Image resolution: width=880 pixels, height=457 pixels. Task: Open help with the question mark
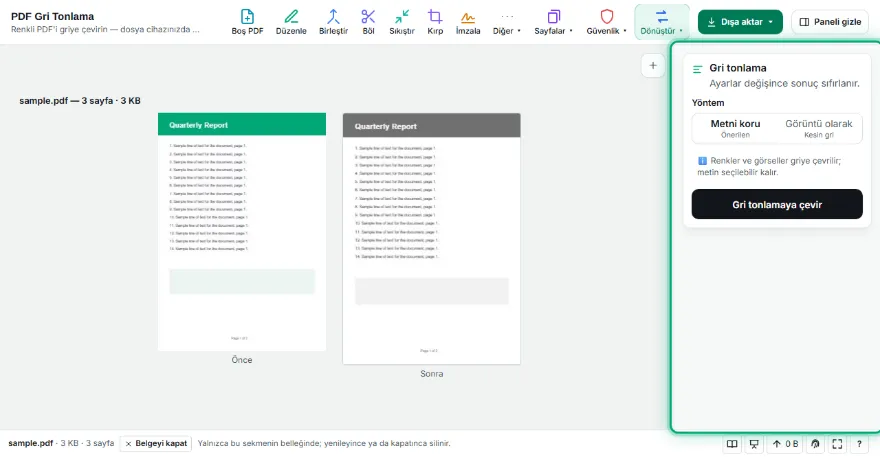click(859, 444)
